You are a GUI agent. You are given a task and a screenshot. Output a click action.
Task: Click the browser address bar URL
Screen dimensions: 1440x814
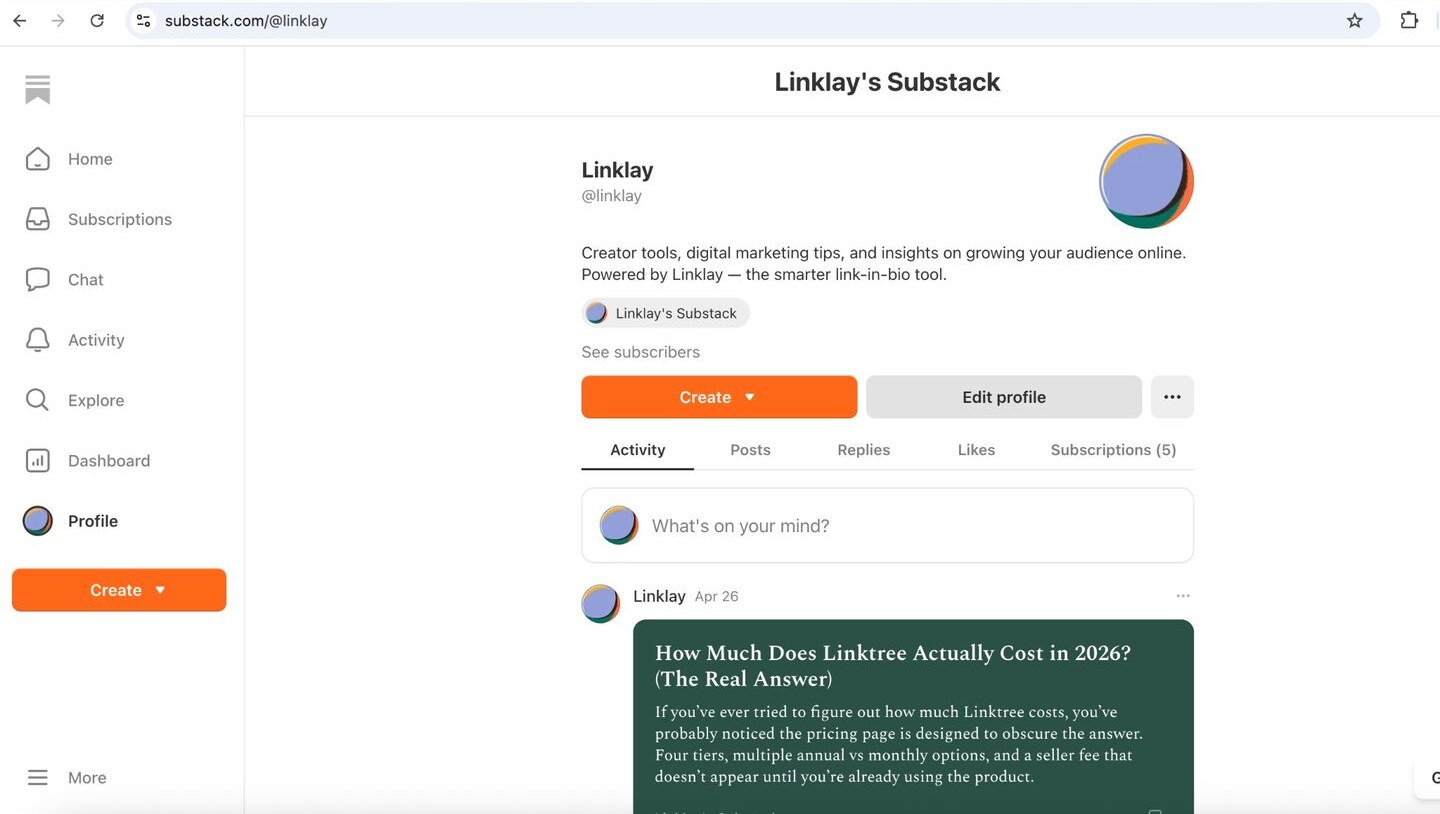246,20
